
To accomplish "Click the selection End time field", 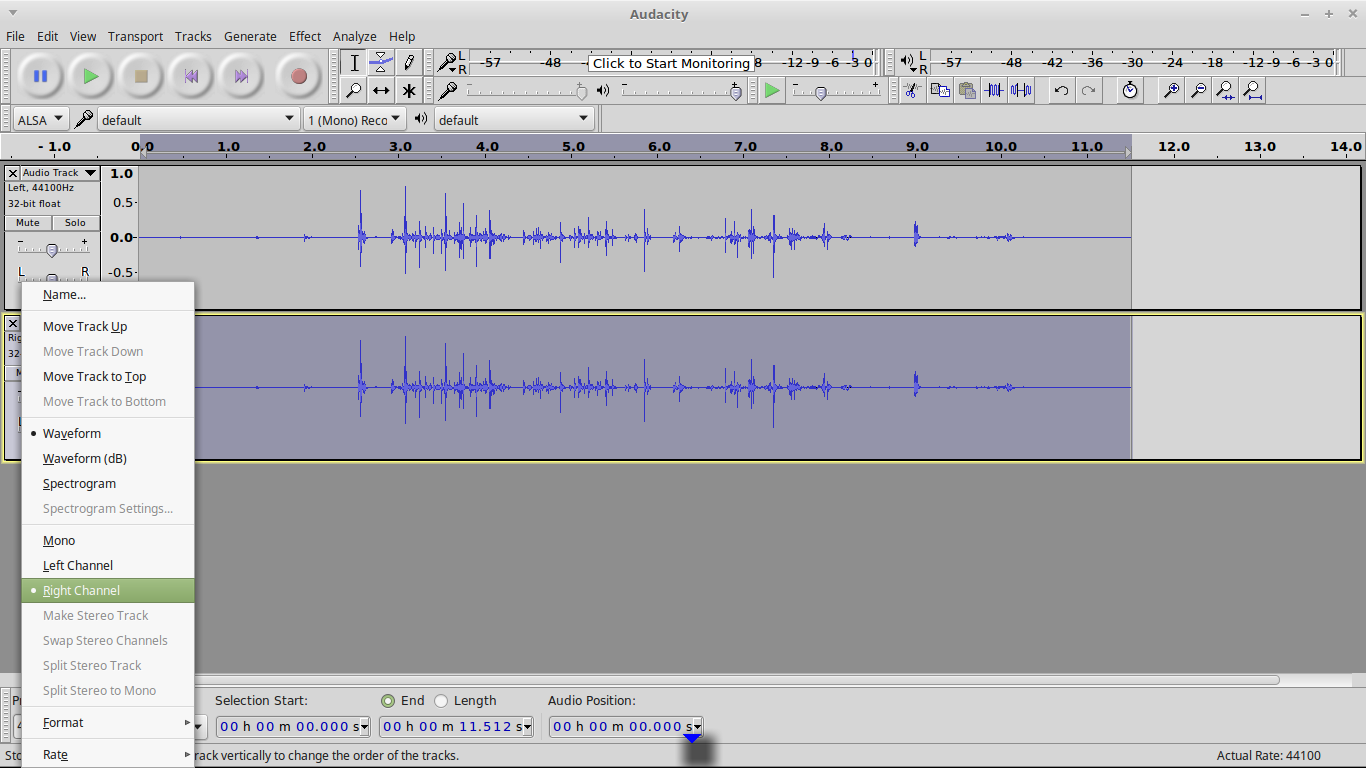I will [x=456, y=727].
